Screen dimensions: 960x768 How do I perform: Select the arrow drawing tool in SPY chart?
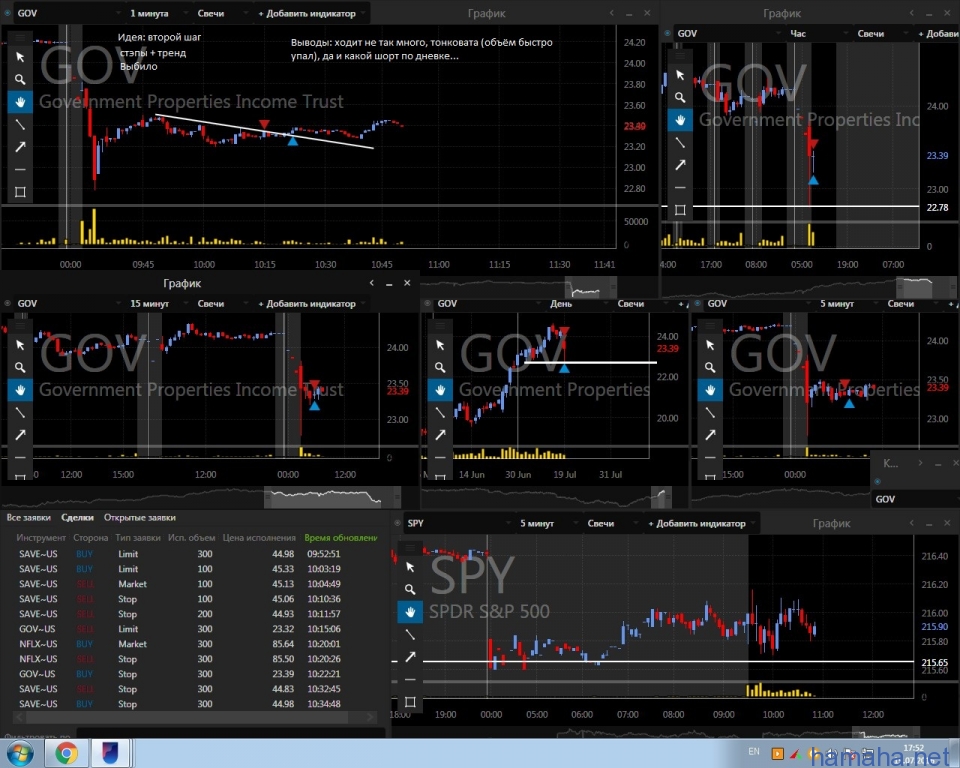pyautogui.click(x=410, y=657)
